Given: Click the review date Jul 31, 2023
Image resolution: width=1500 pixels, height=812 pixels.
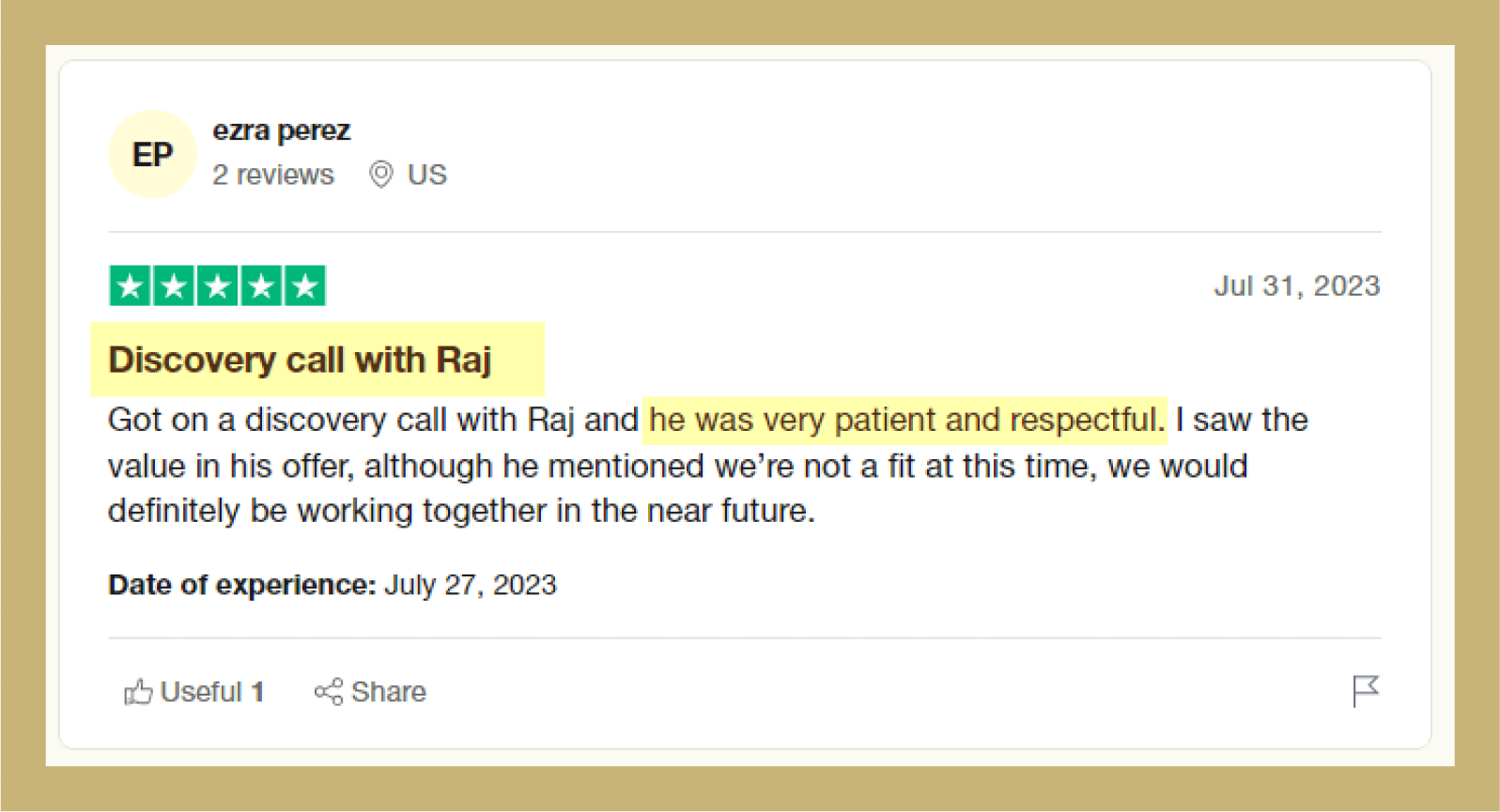Looking at the screenshot, I should pyautogui.click(x=1296, y=285).
